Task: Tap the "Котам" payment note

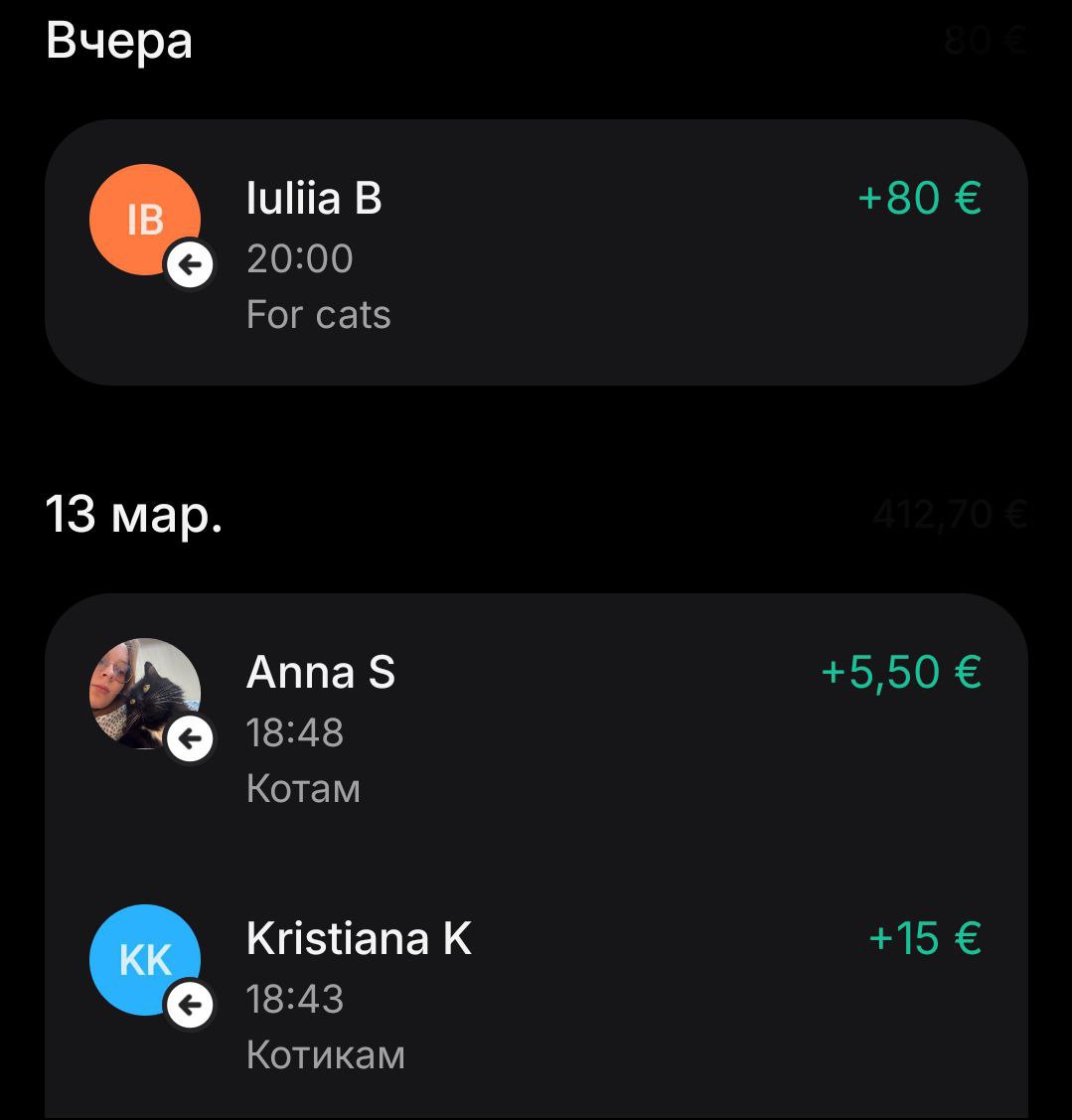Action: click(x=303, y=789)
